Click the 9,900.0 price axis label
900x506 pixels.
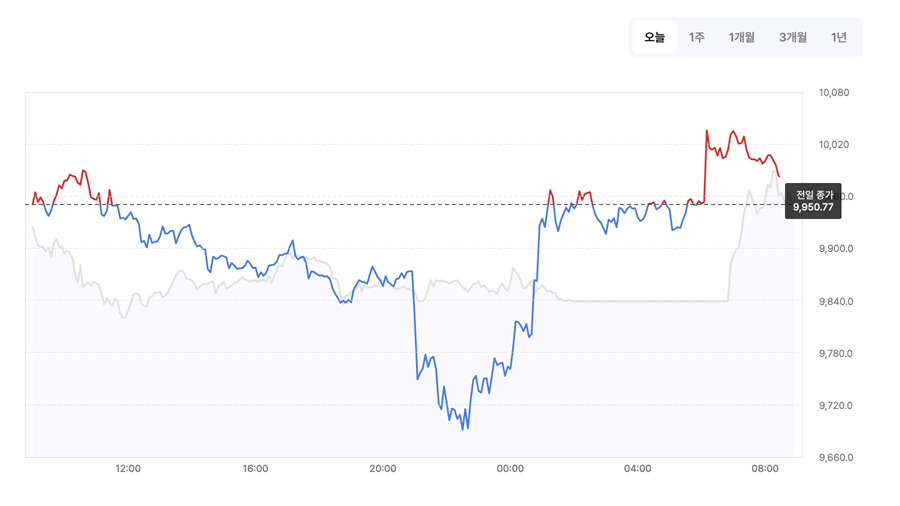pos(836,249)
